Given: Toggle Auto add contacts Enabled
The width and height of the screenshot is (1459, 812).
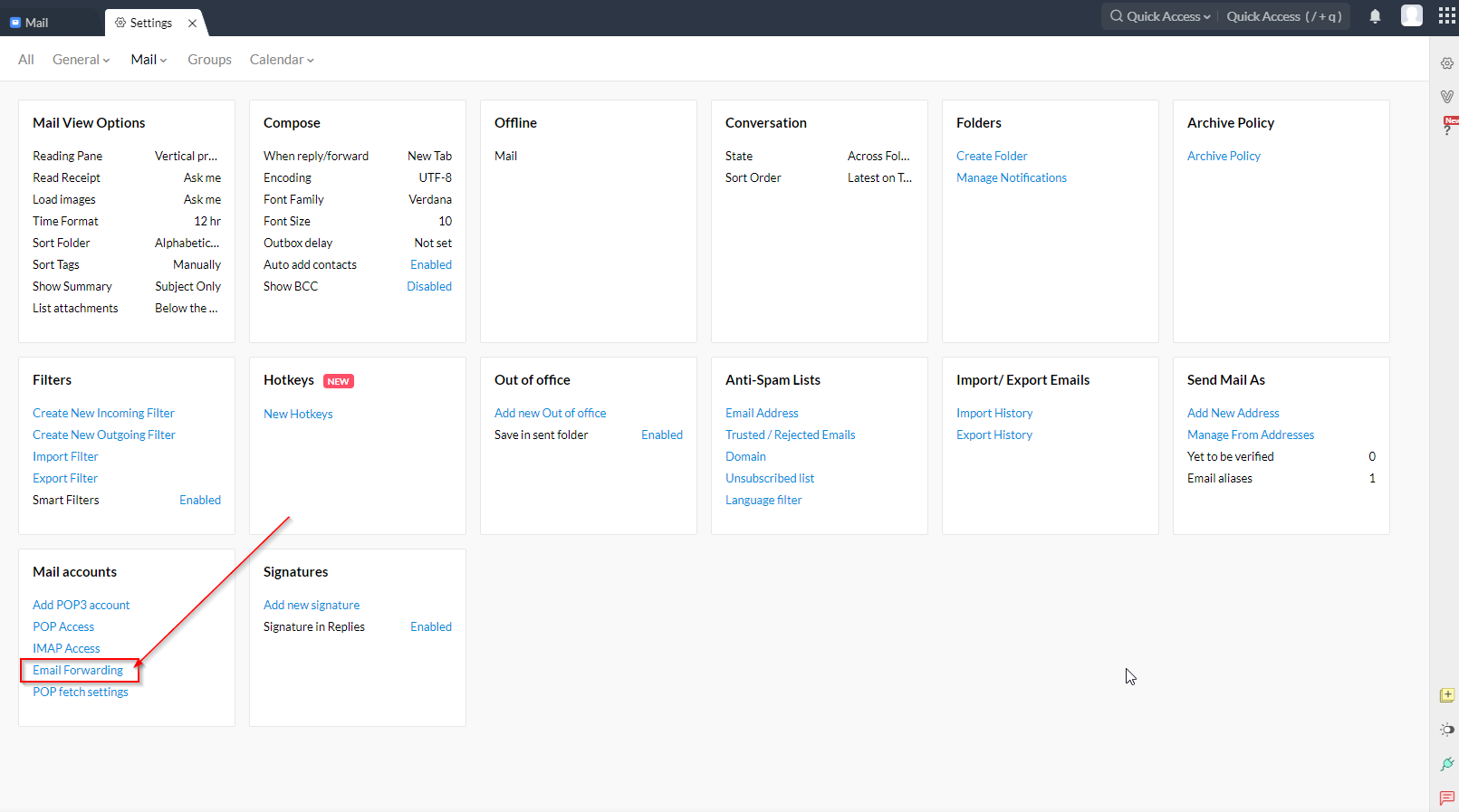Looking at the screenshot, I should (x=431, y=264).
